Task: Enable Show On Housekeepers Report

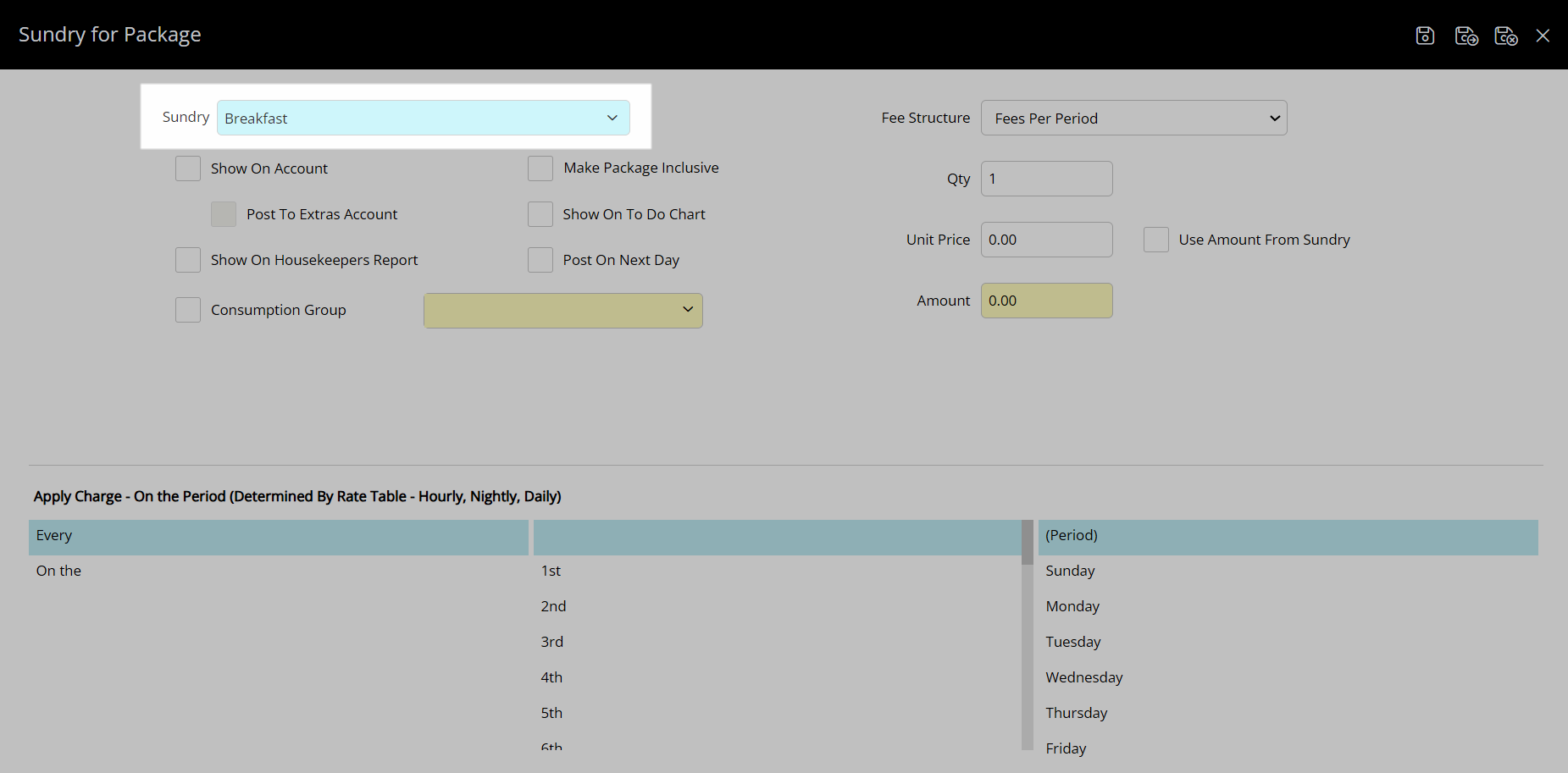Action: [x=188, y=260]
